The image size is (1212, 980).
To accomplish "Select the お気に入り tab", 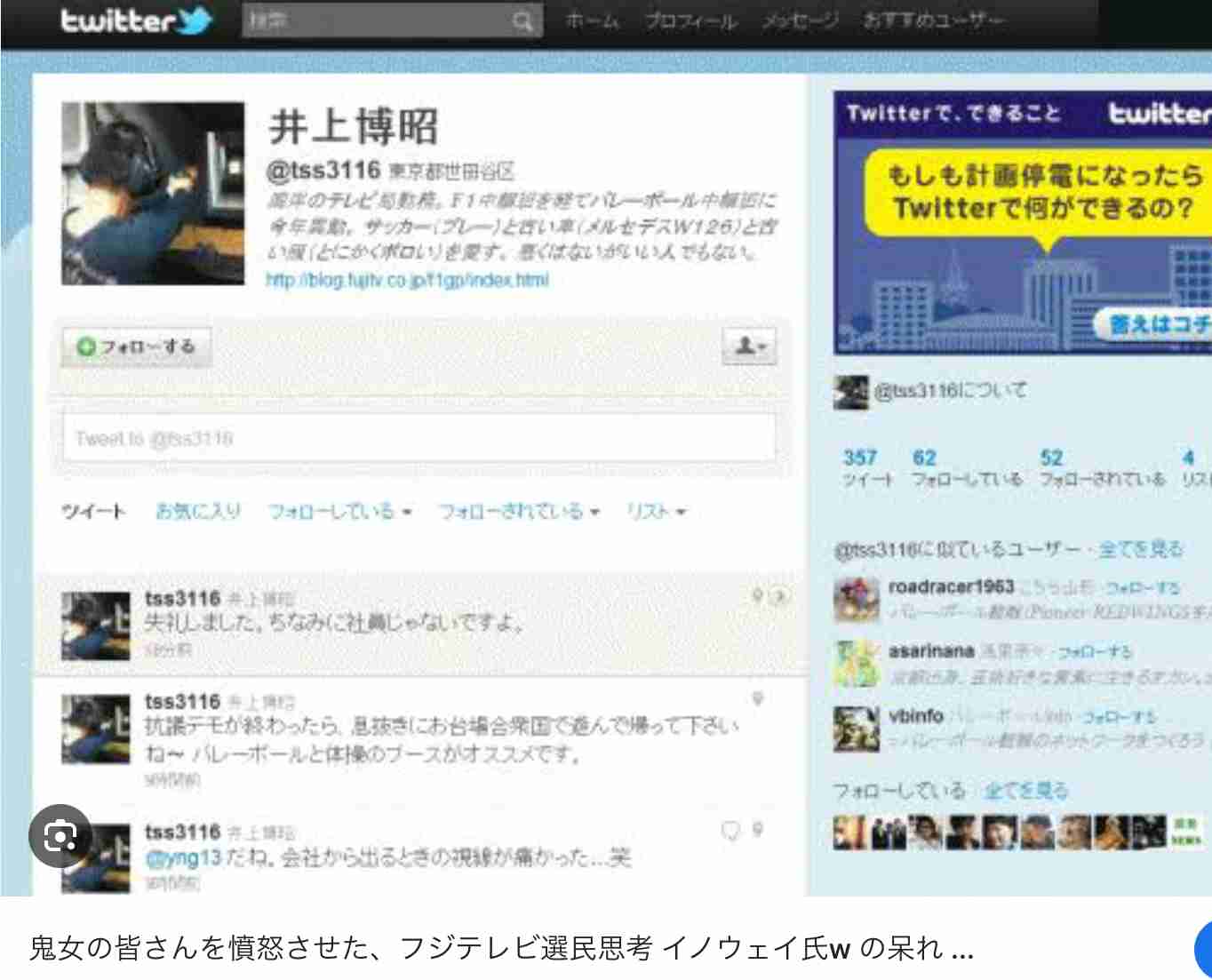I will click(198, 512).
